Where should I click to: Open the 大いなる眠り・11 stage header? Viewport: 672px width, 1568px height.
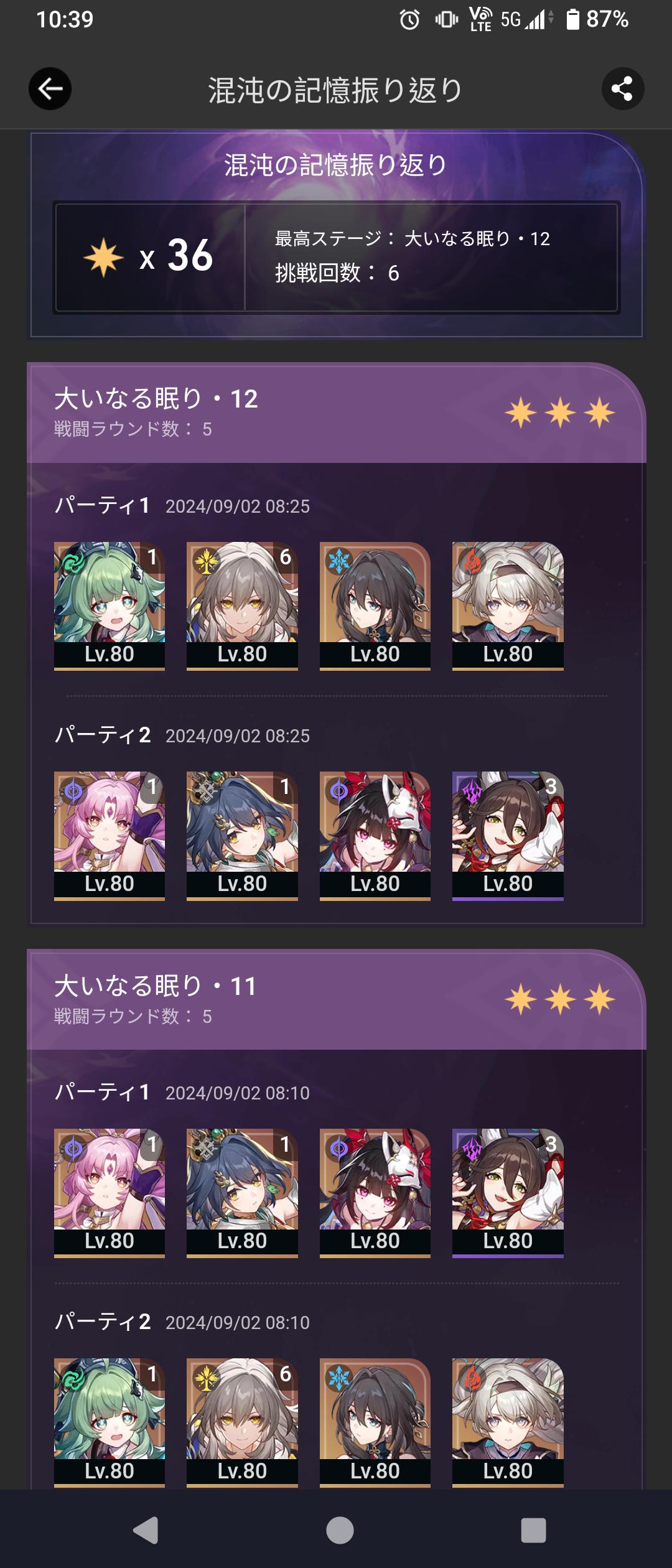pyautogui.click(x=336, y=999)
